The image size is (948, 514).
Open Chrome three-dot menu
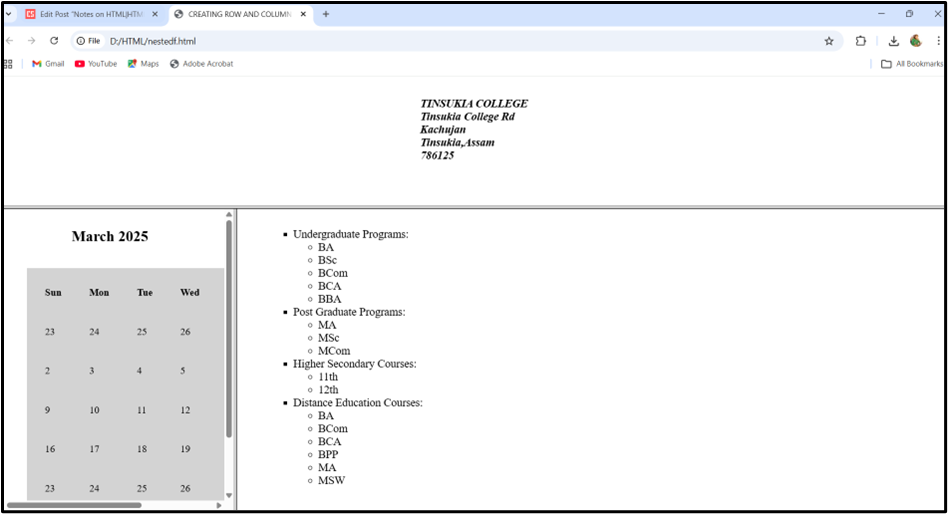(939, 41)
